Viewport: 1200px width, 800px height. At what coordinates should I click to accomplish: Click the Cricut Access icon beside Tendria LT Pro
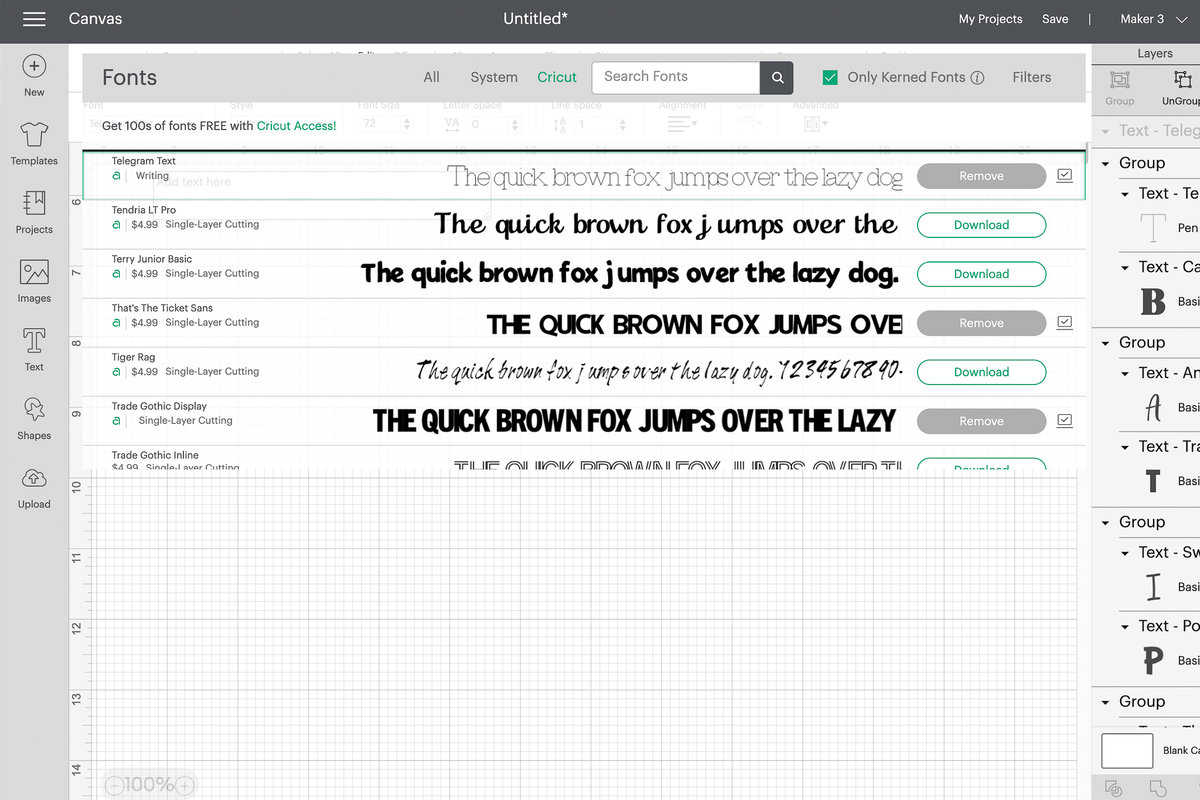[x=117, y=225]
